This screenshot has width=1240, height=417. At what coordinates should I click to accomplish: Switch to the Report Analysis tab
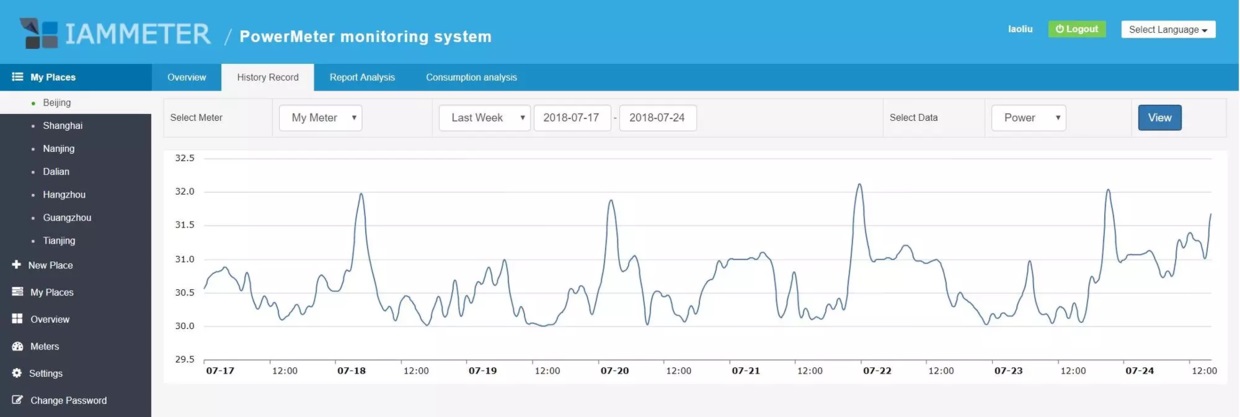(x=362, y=77)
